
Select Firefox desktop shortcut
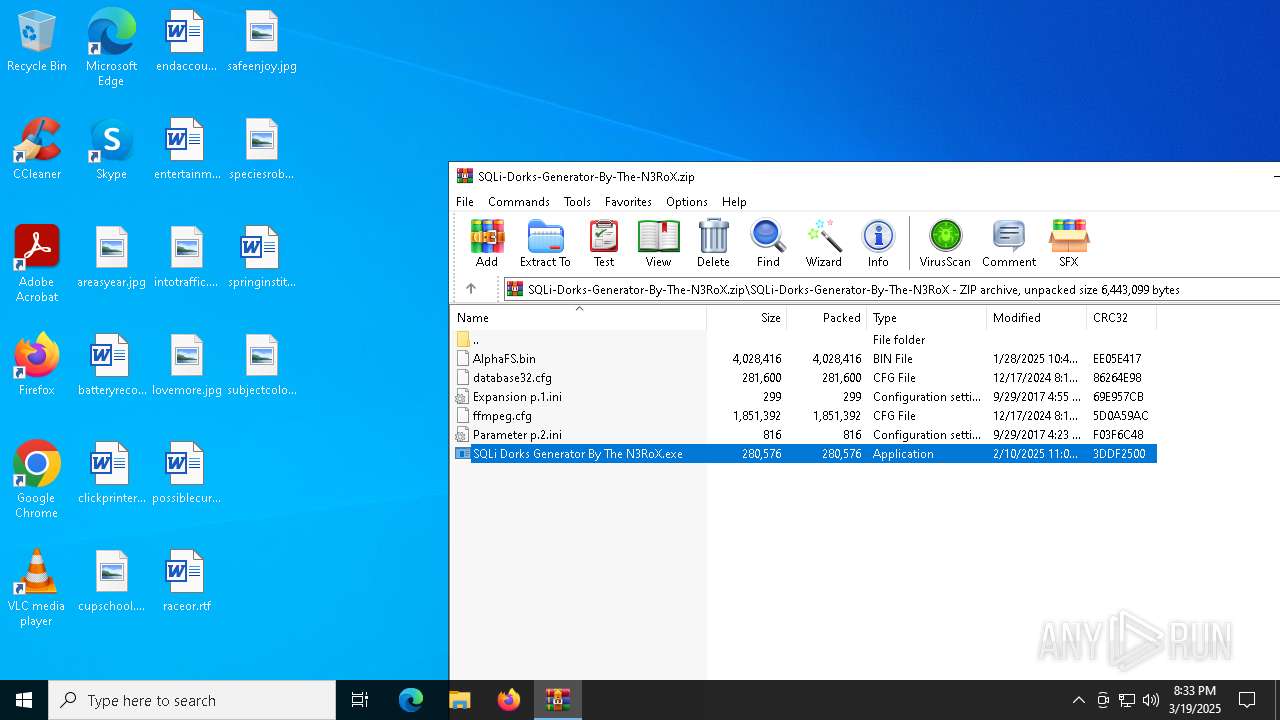(x=37, y=365)
